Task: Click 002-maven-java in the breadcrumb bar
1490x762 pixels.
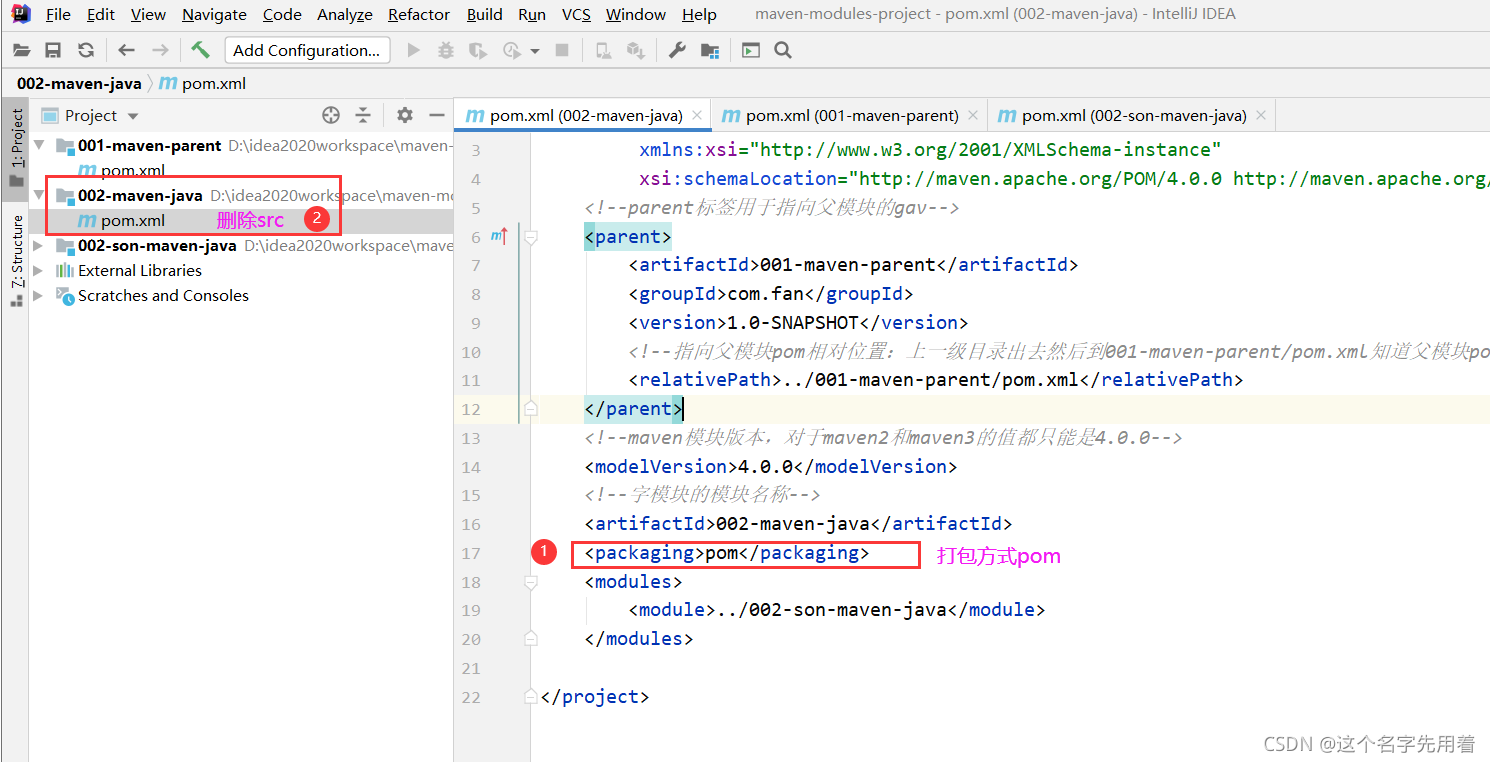Action: tap(79, 83)
